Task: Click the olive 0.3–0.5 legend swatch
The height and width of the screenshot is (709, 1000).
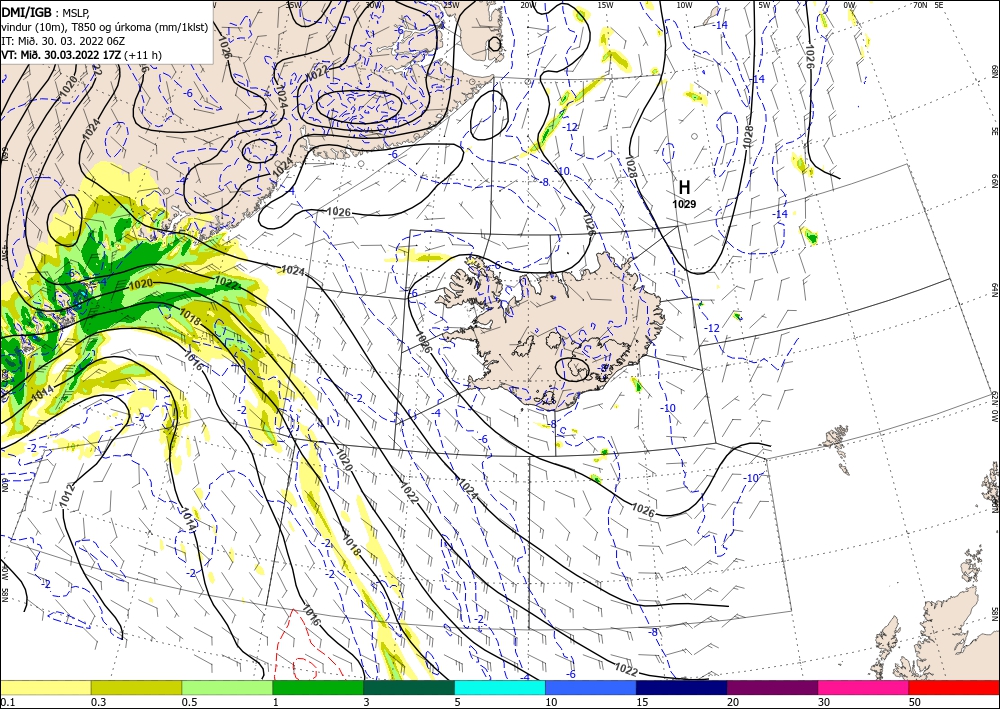Action: [x=136, y=687]
